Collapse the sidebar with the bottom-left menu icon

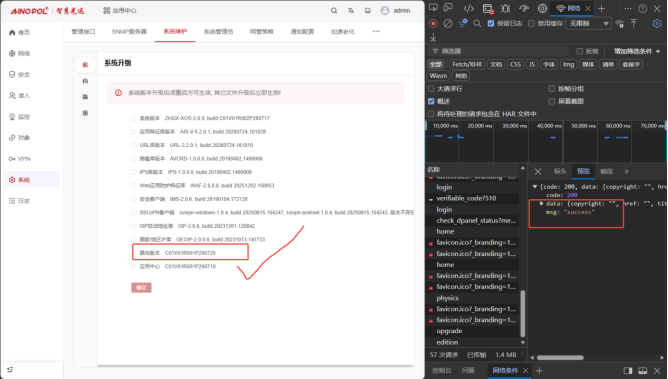[x=10, y=370]
